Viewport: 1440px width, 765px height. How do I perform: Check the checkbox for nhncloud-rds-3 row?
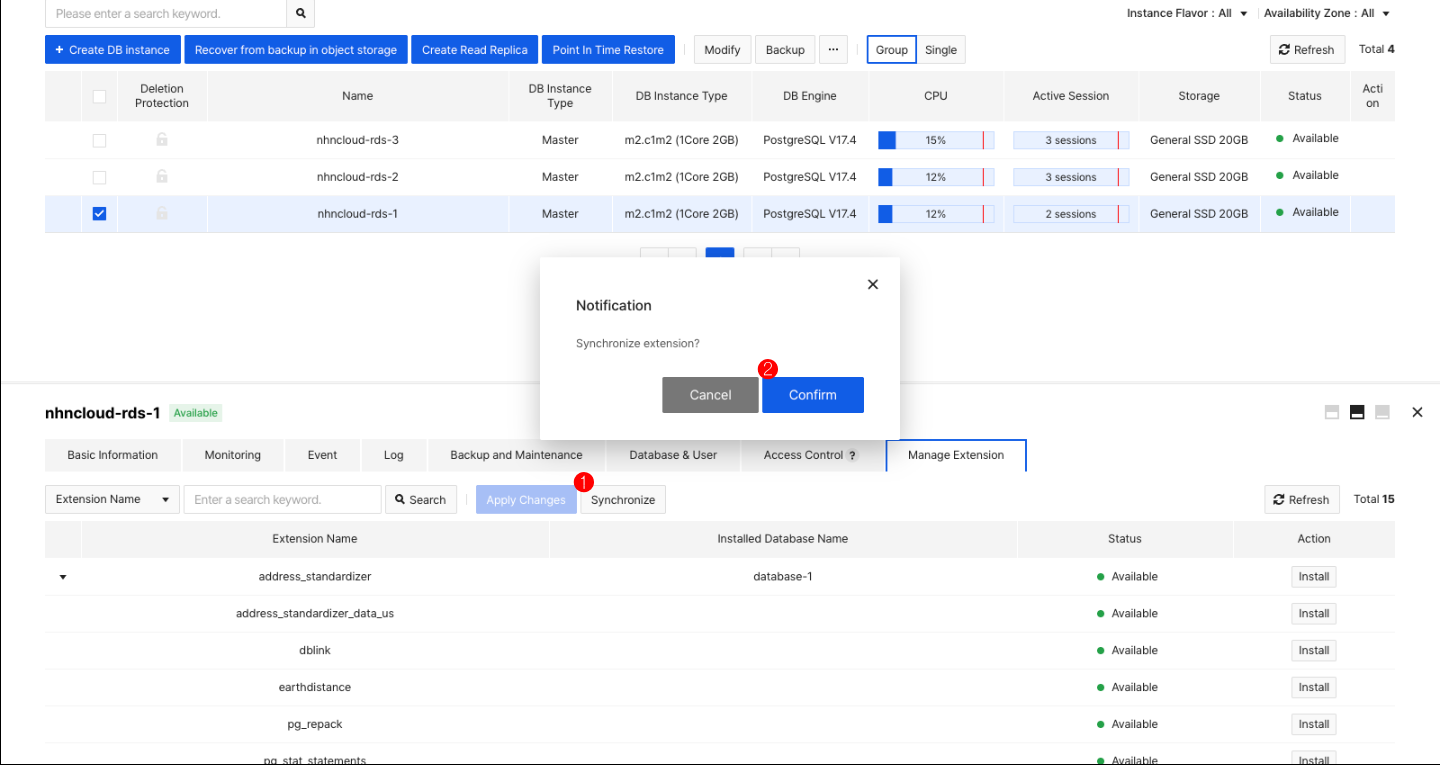click(x=99, y=140)
